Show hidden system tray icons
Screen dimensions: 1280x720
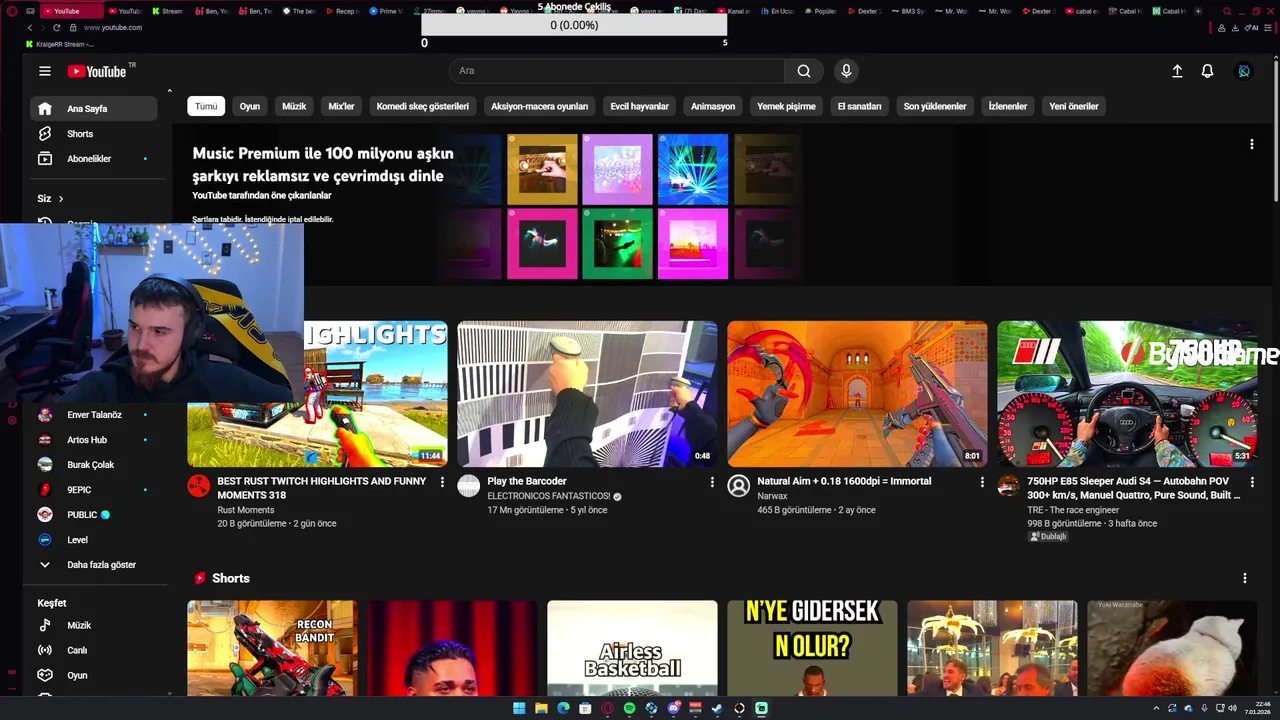point(1157,708)
